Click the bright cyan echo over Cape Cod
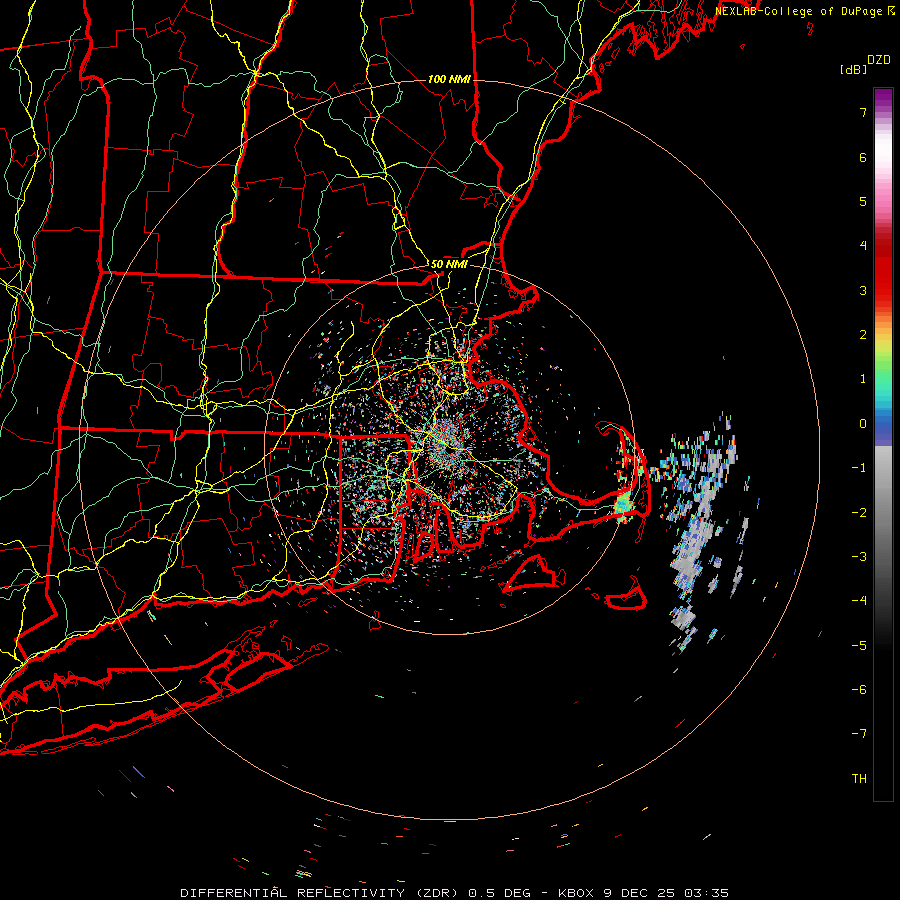Viewport: 900px width, 900px height. click(623, 506)
